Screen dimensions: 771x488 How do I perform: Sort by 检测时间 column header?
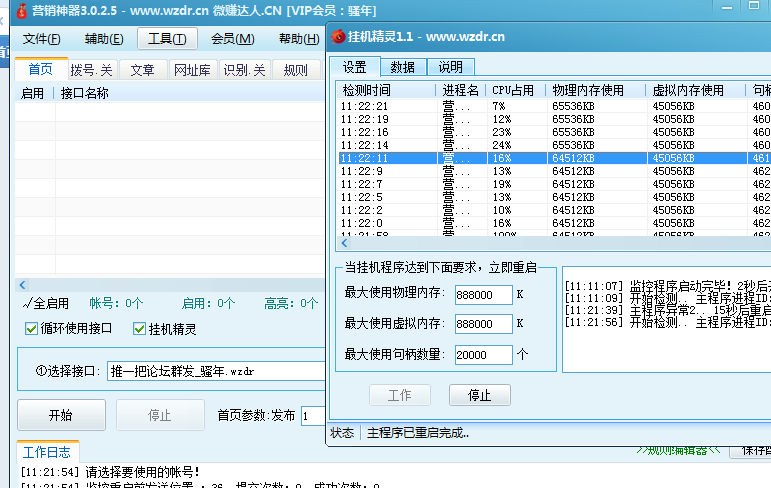(x=386, y=90)
